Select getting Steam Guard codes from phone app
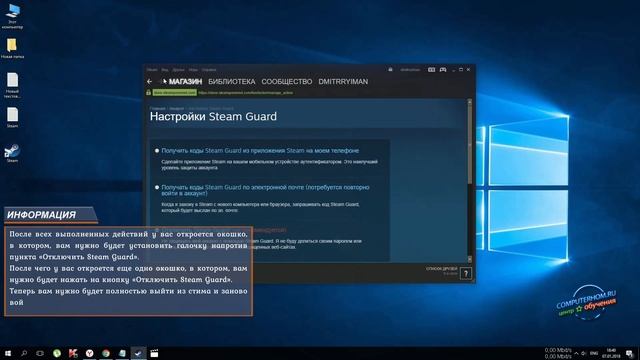 point(157,151)
